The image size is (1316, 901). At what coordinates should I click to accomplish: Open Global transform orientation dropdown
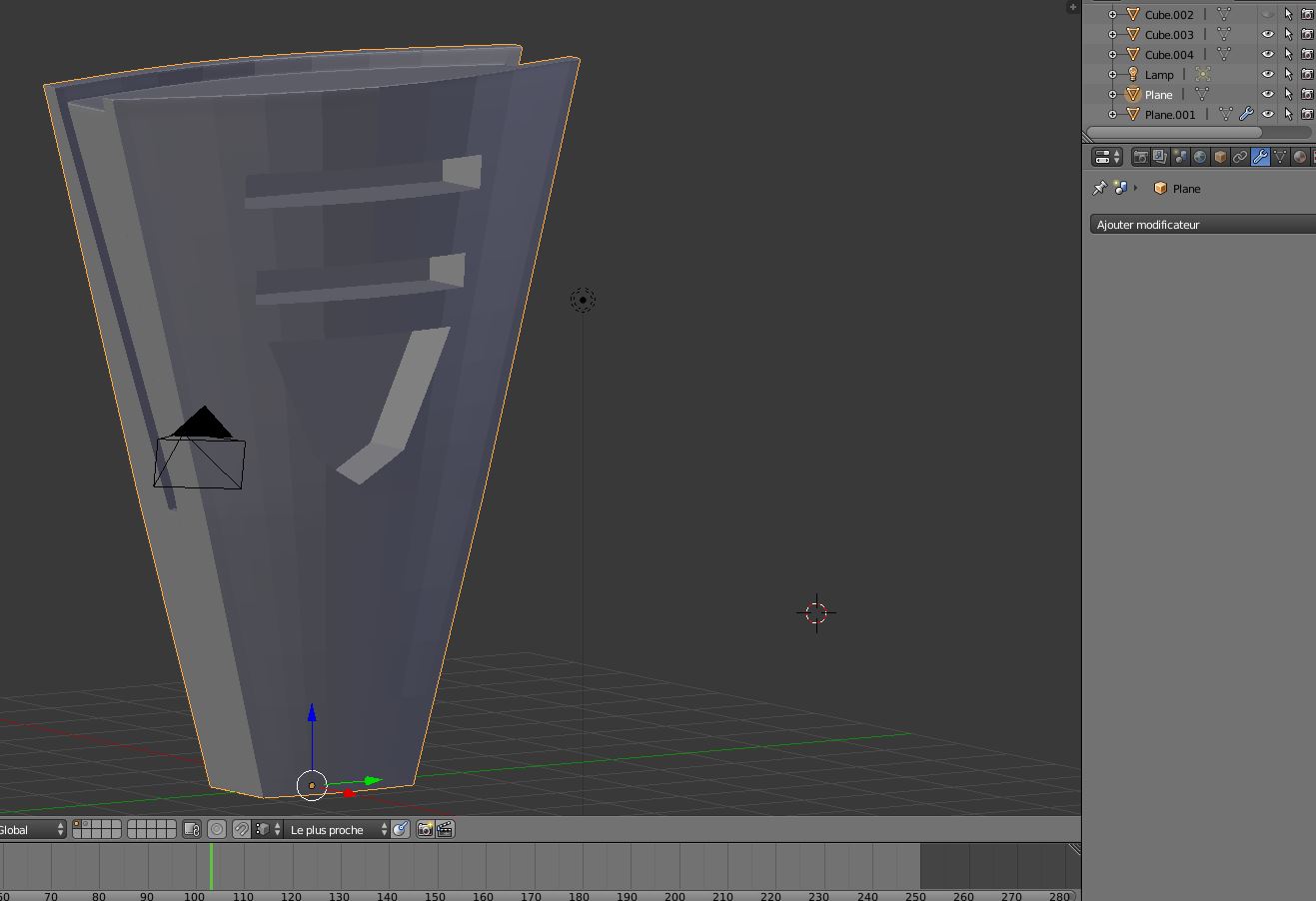pyautogui.click(x=32, y=829)
